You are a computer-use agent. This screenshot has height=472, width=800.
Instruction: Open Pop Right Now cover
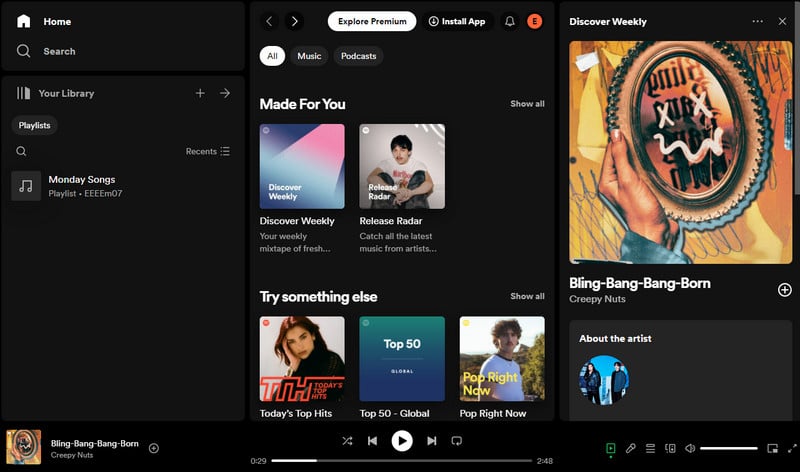(x=502, y=359)
